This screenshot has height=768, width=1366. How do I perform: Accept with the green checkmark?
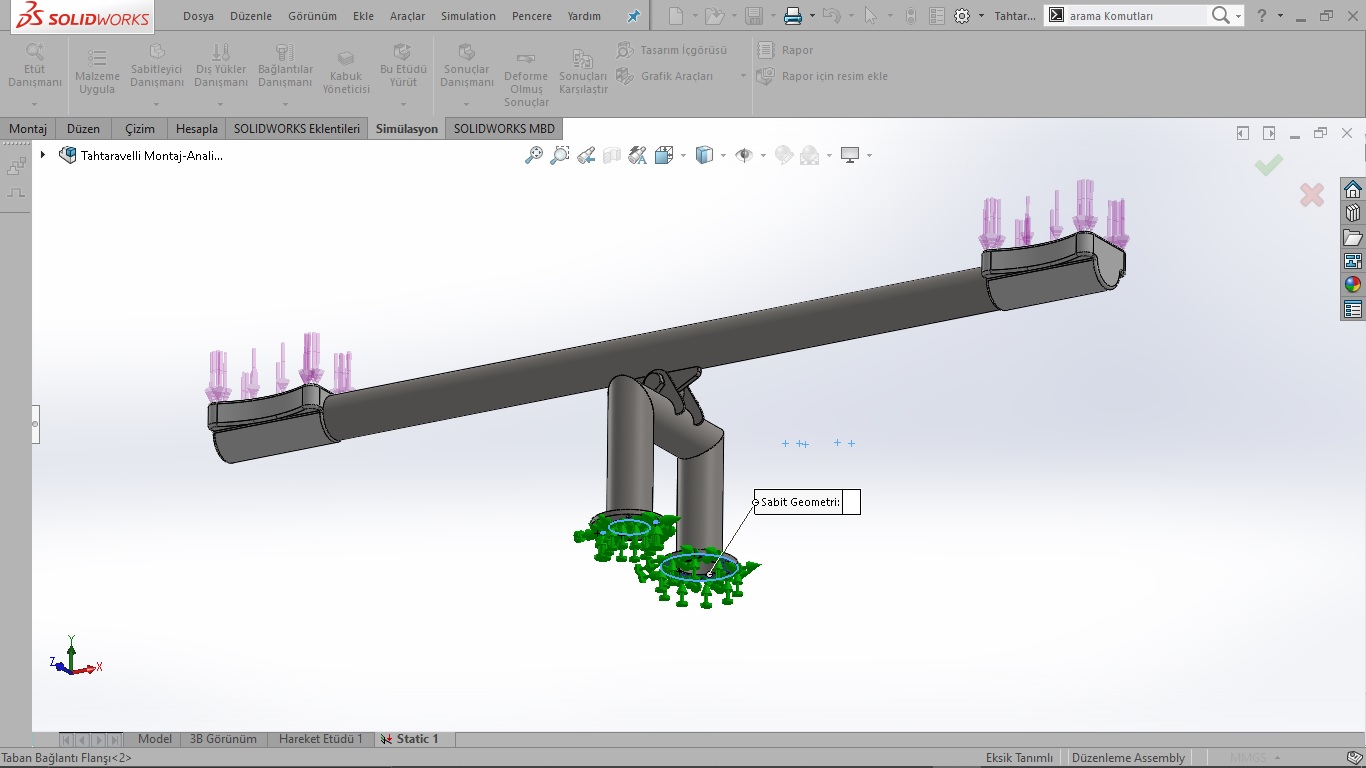(x=1269, y=165)
